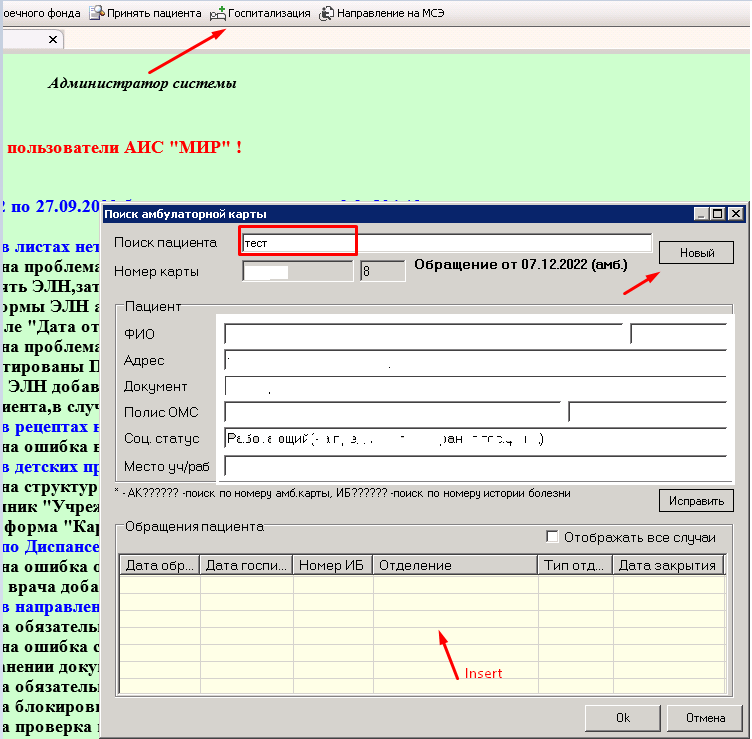
Task: Confirm the dialog with Ok
Action: [623, 718]
